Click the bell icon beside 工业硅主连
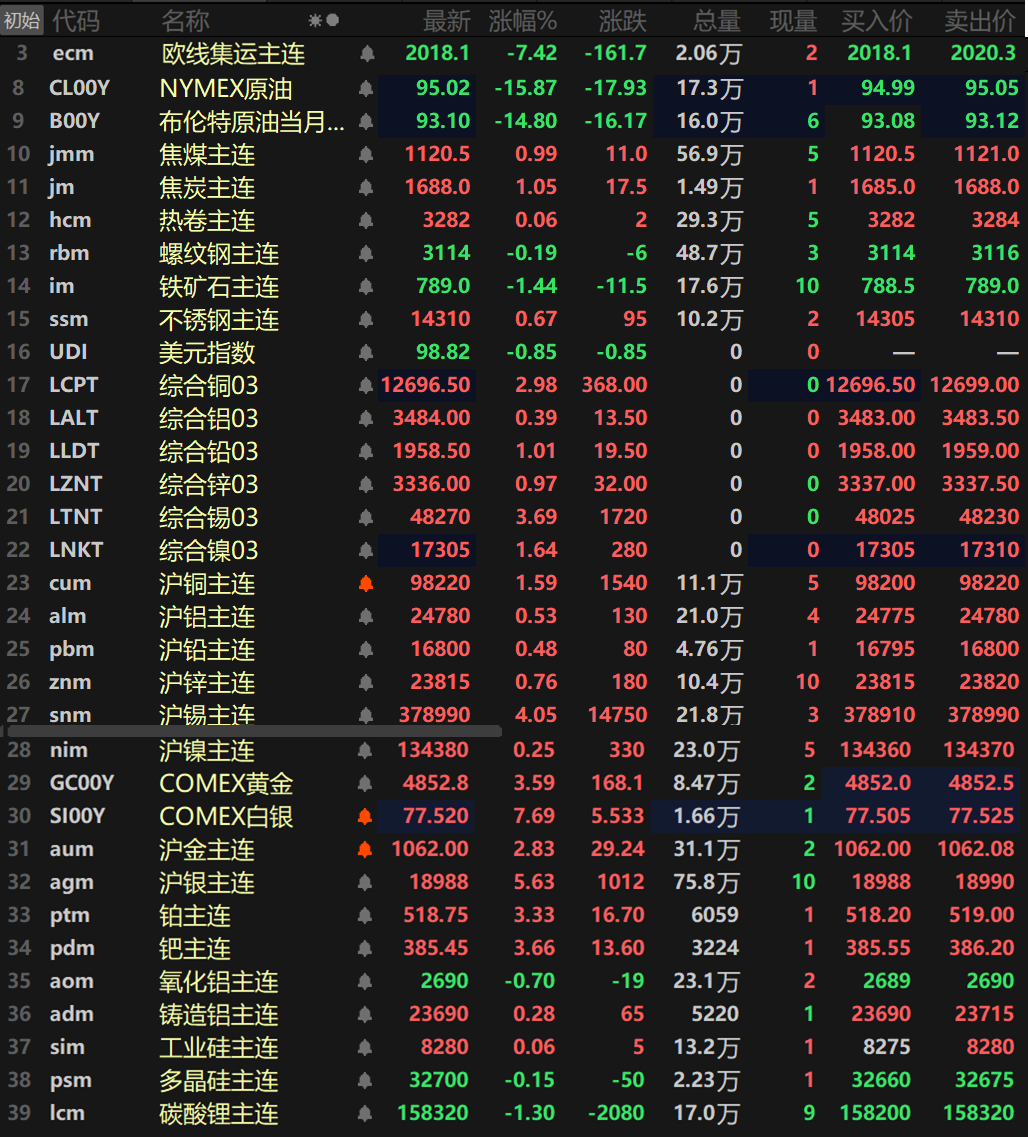Screen dimensions: 1028x1137 pos(366,1047)
